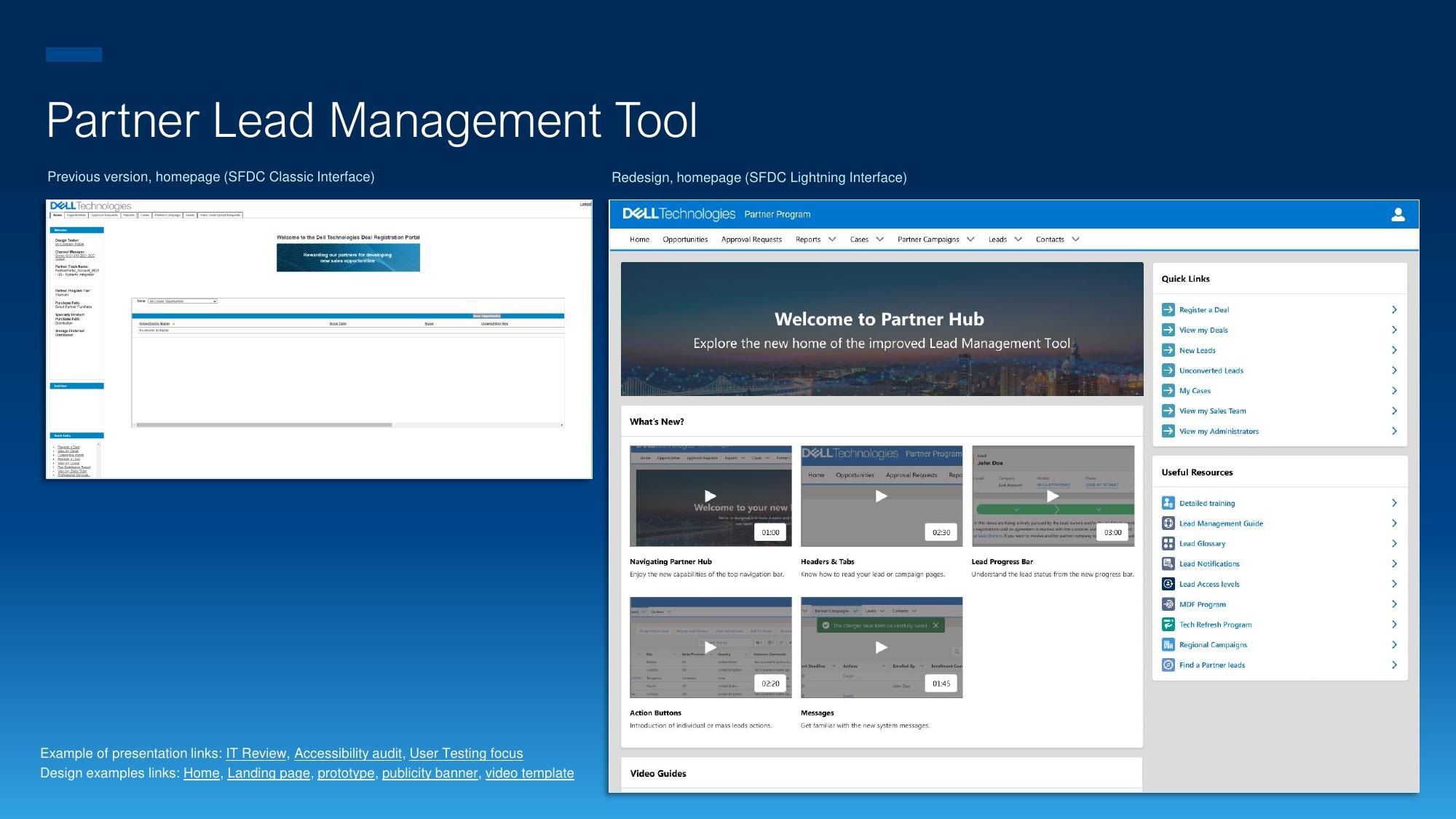This screenshot has height=819, width=1456.
Task: Open the publicity banner link
Action: click(430, 773)
